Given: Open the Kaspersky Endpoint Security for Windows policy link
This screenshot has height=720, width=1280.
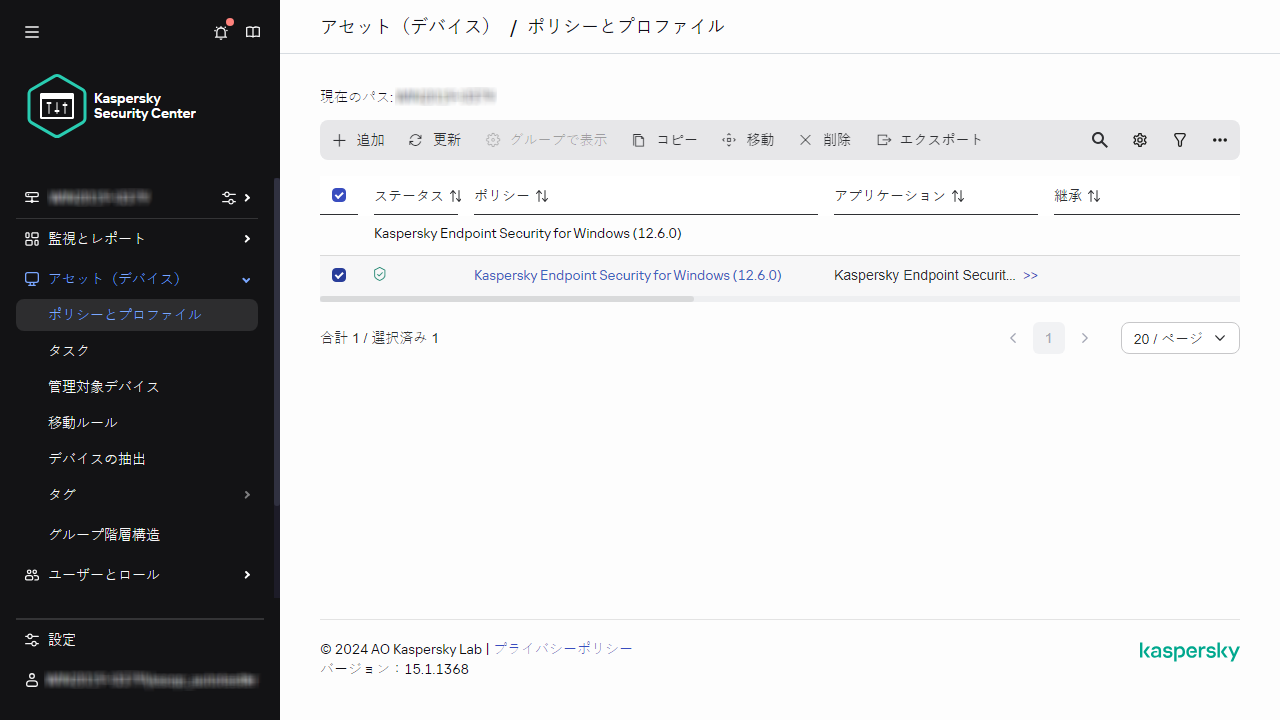Looking at the screenshot, I should click(627, 274).
